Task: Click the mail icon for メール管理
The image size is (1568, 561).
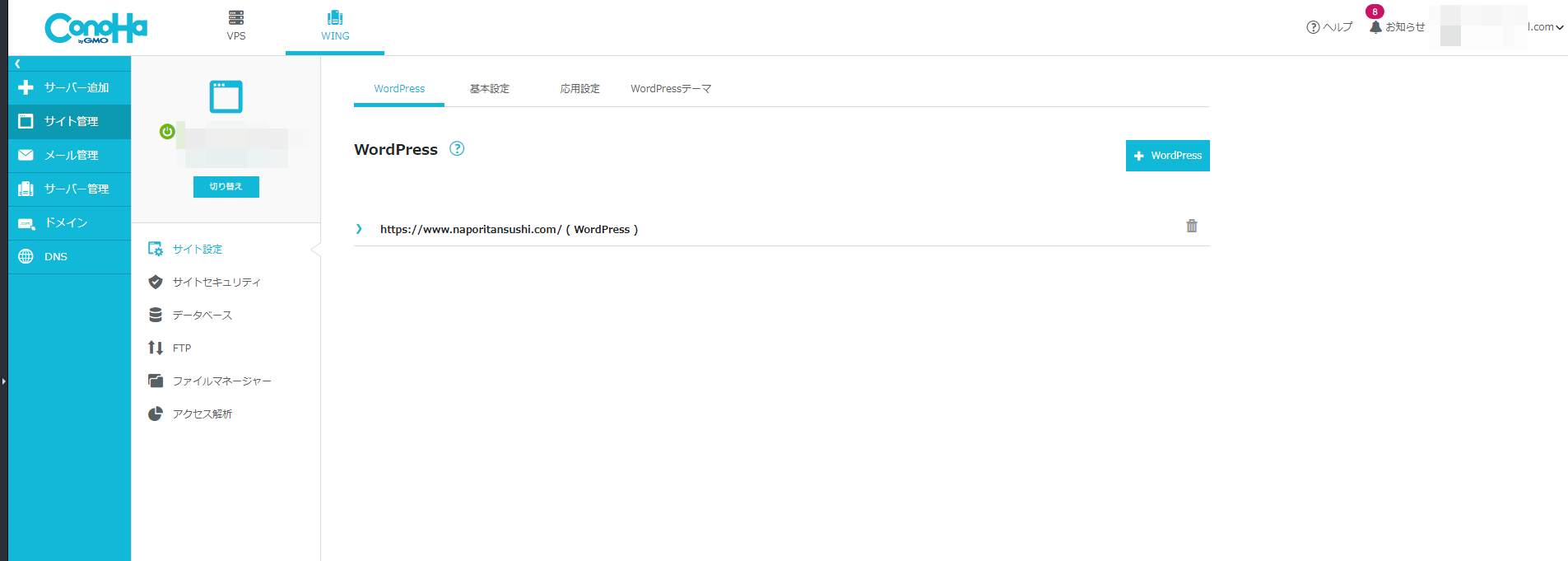Action: pos(26,155)
